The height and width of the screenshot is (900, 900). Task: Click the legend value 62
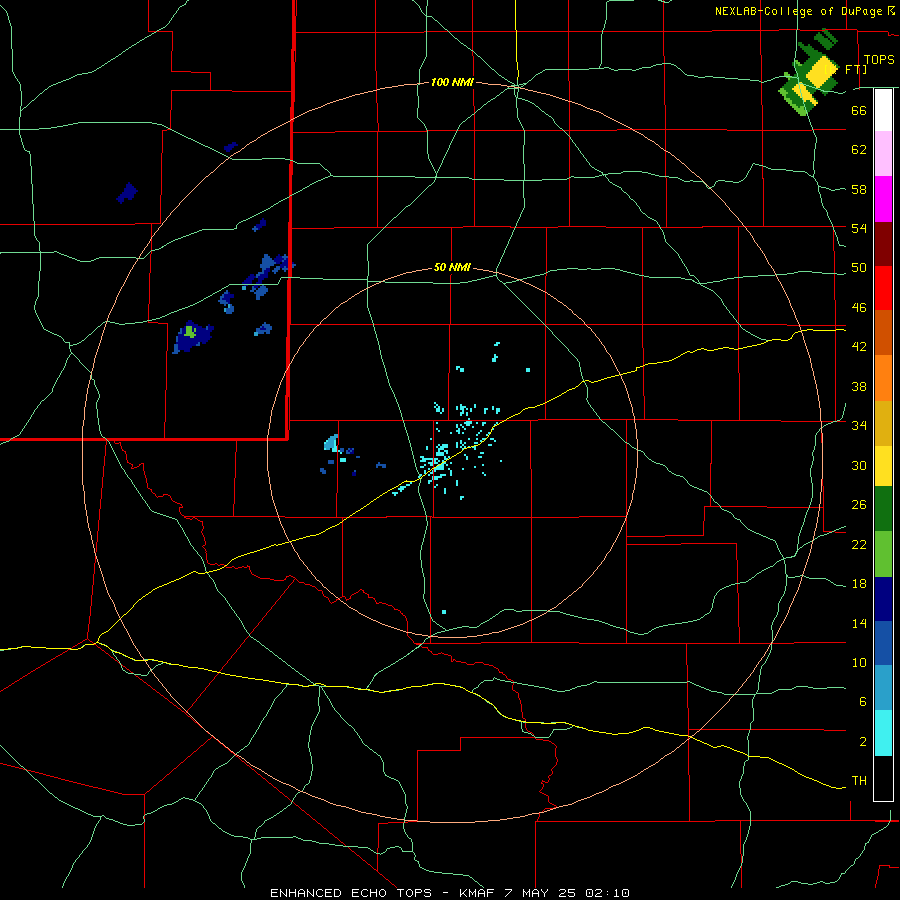click(x=859, y=150)
